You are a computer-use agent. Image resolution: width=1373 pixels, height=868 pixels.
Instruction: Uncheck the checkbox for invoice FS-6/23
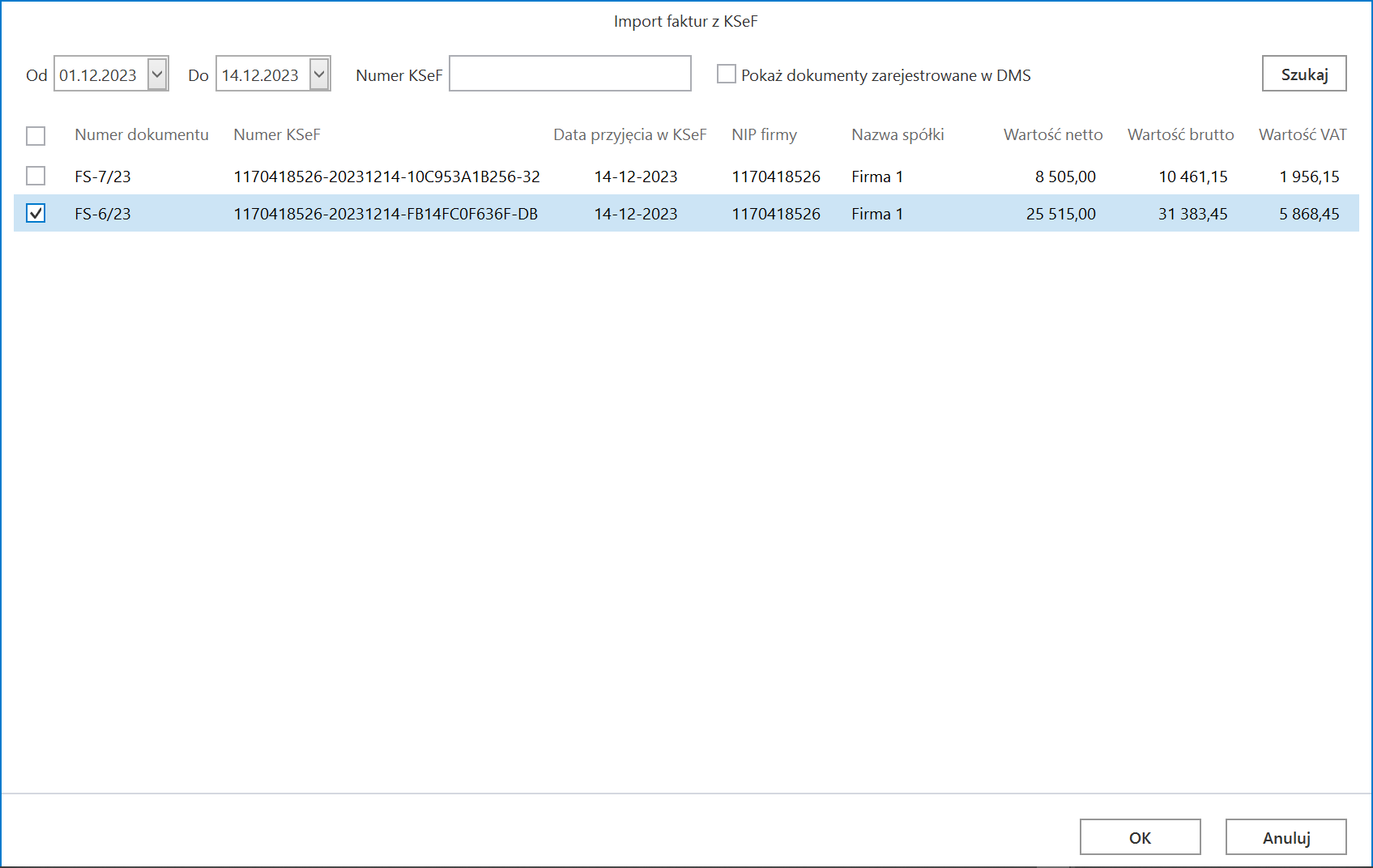[36, 213]
